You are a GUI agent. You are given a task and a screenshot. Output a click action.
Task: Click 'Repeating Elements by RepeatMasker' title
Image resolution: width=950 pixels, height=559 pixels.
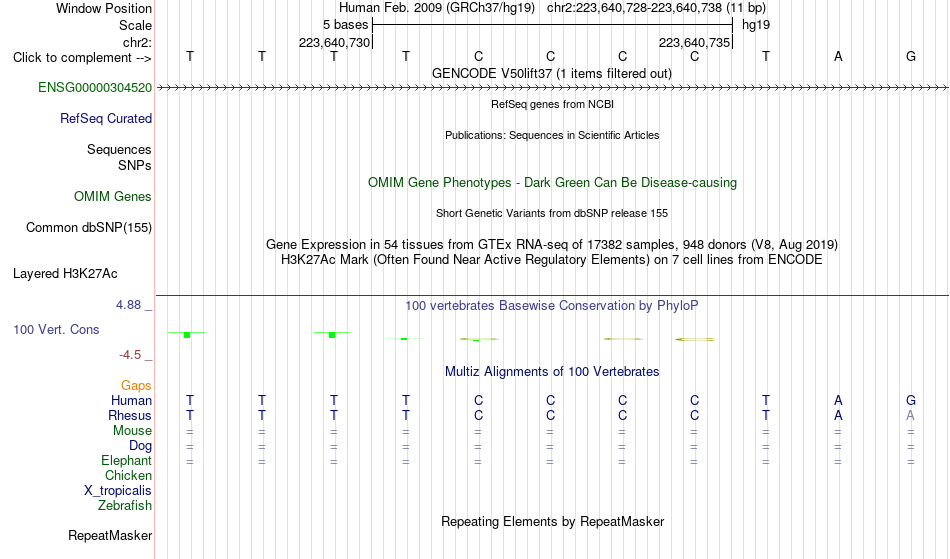click(x=552, y=522)
